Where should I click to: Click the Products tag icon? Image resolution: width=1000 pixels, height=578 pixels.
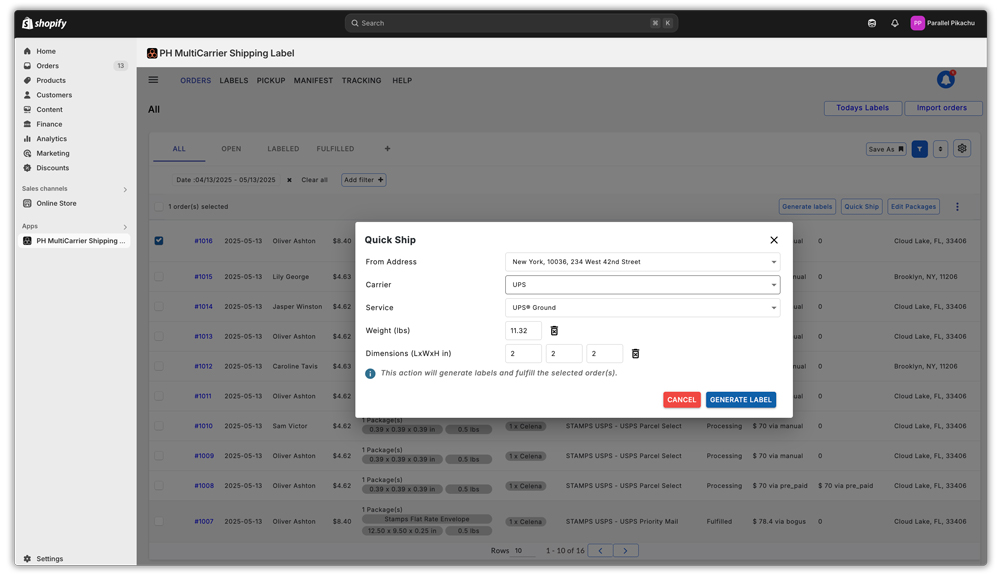27,80
